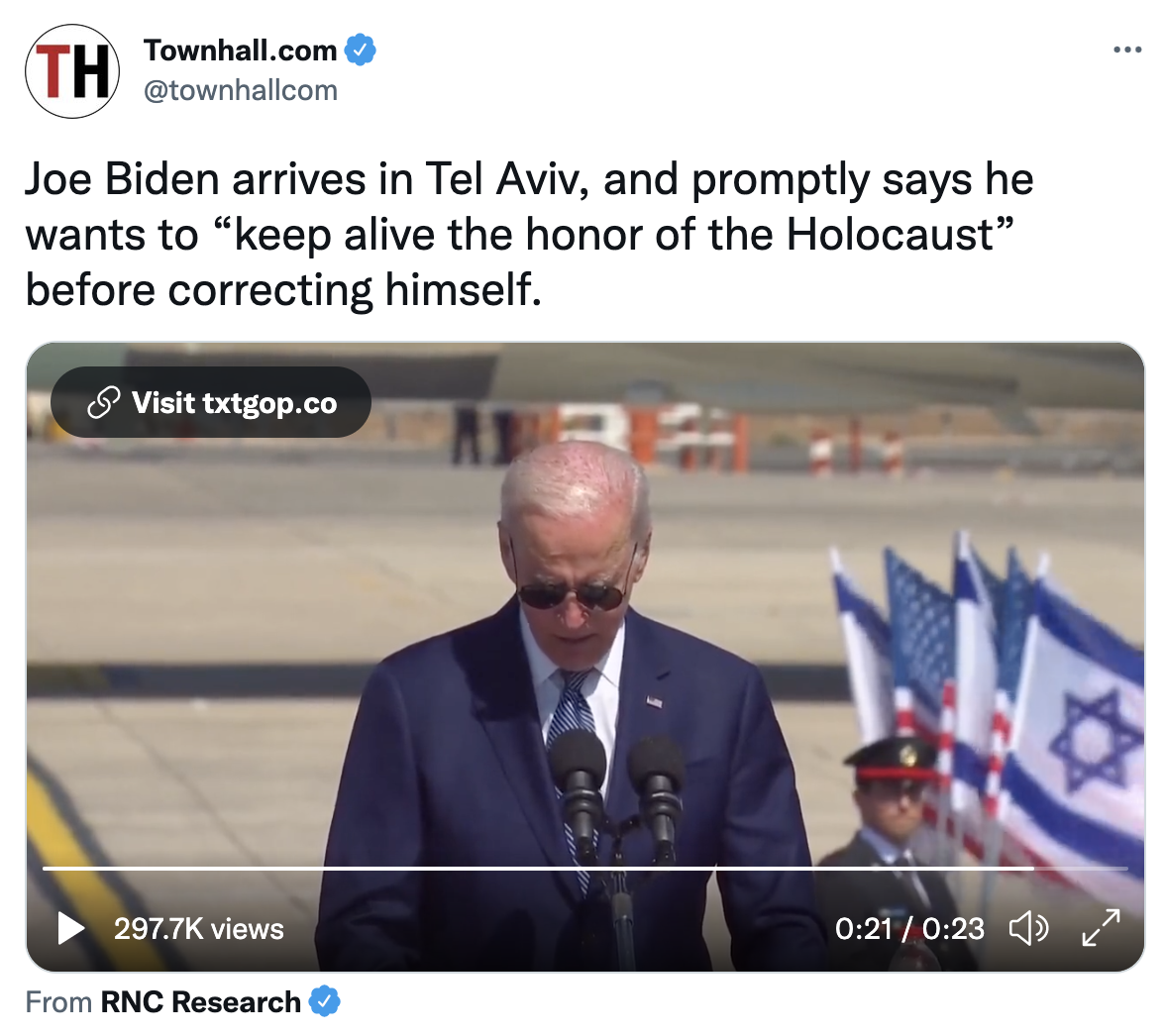Expand the video to fullscreen
The height and width of the screenshot is (1036, 1165).
click(1101, 928)
